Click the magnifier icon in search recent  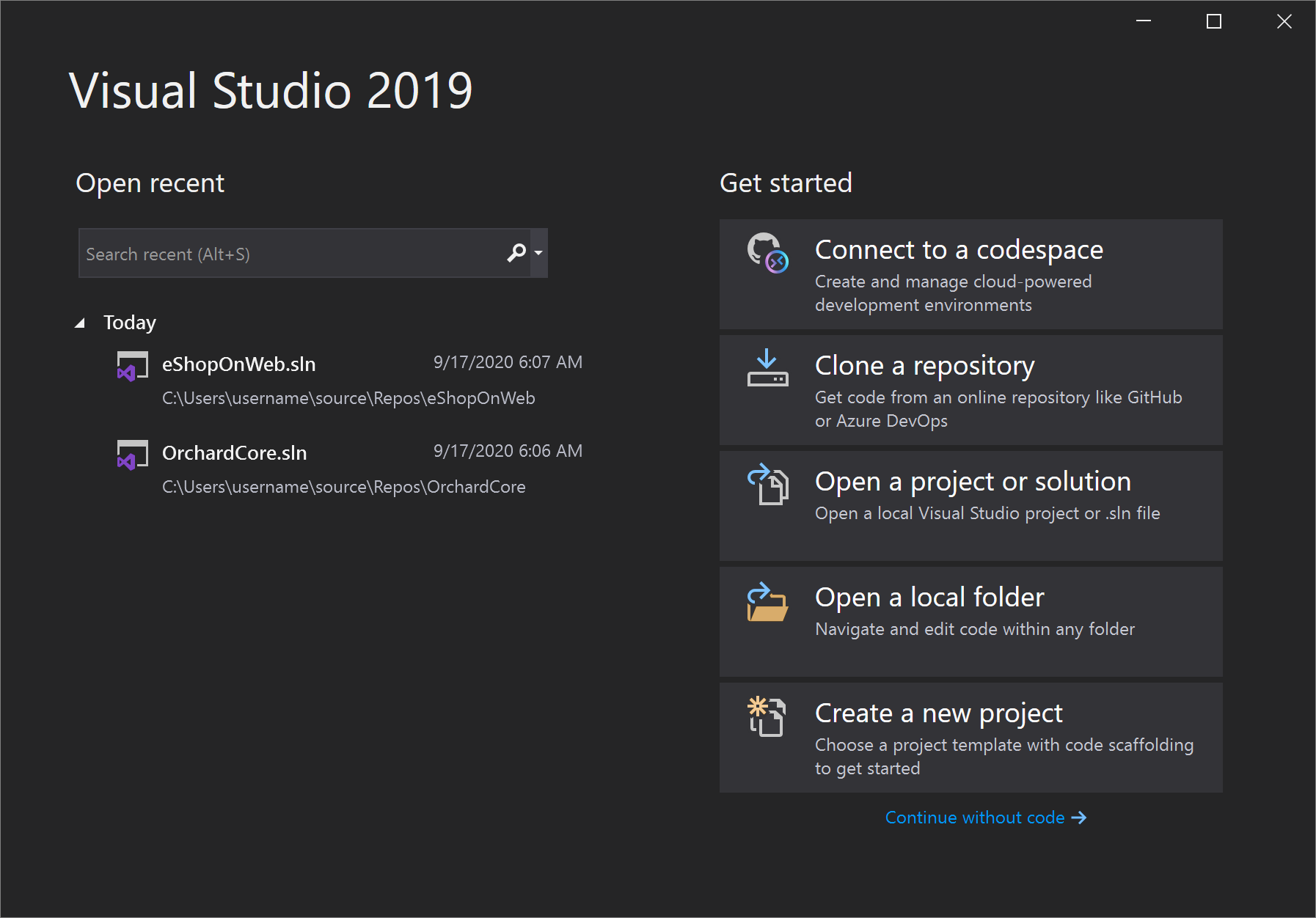(516, 253)
